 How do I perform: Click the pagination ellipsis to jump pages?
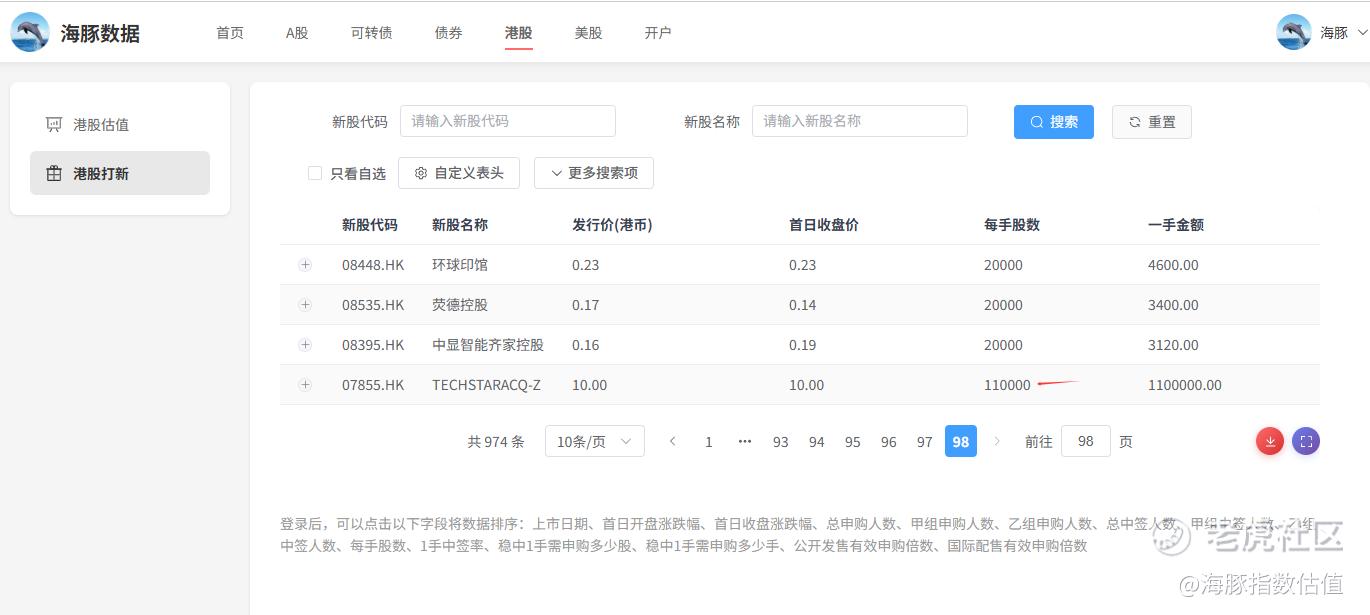[x=745, y=441]
